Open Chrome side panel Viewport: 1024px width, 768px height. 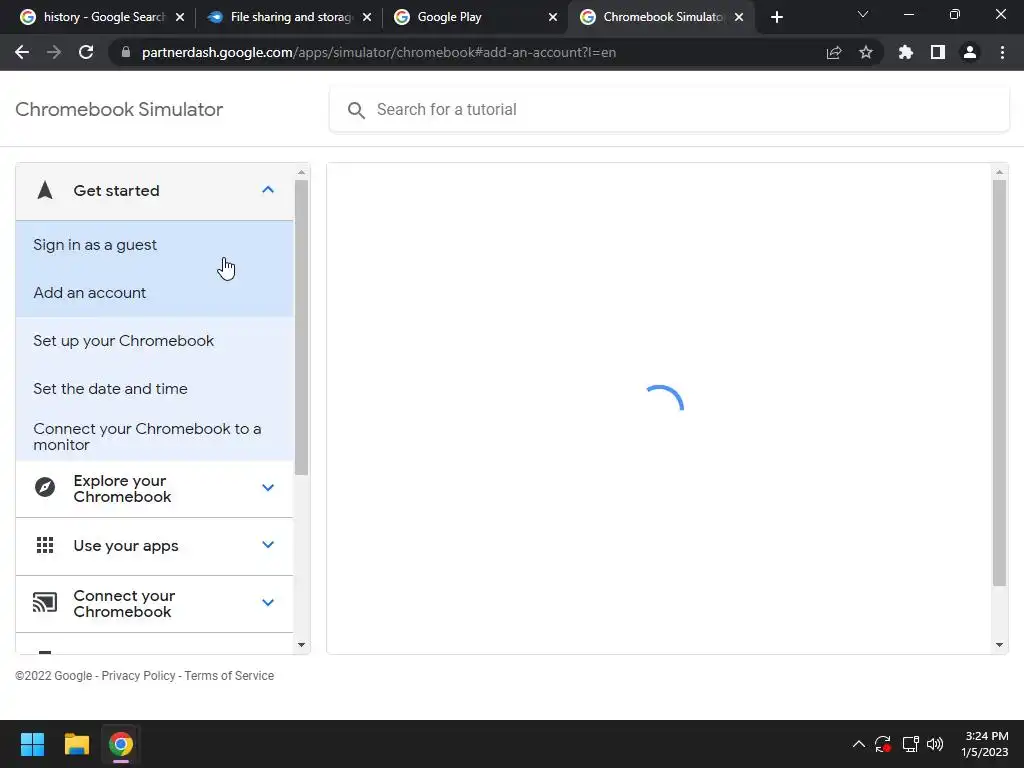(938, 52)
